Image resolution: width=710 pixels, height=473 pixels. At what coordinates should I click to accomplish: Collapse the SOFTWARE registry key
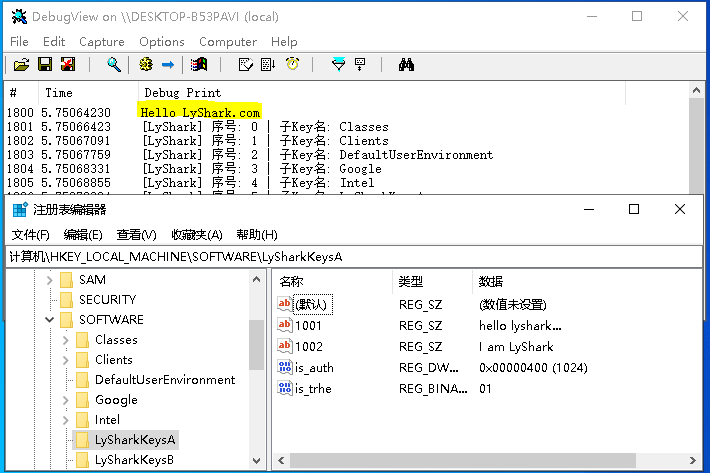point(50,320)
